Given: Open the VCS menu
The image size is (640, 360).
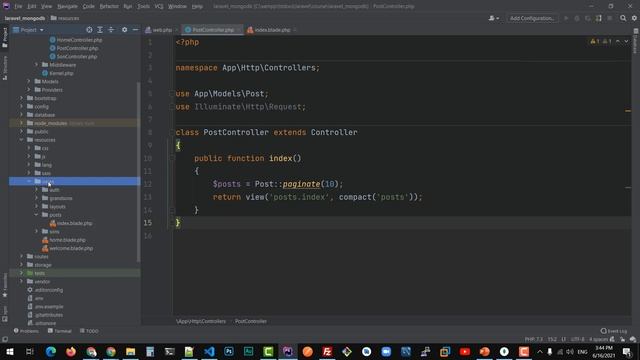Looking at the screenshot, I should point(159,6).
